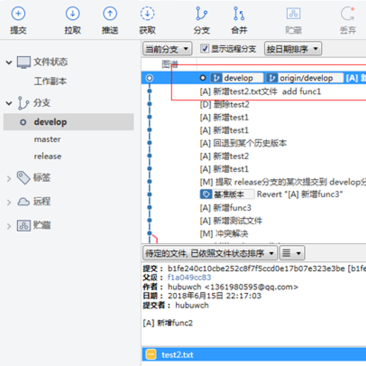Image resolution: width=366 pixels, height=366 pixels.
Task: Click the 合并 (Merge) toolbar icon
Action: 239,14
